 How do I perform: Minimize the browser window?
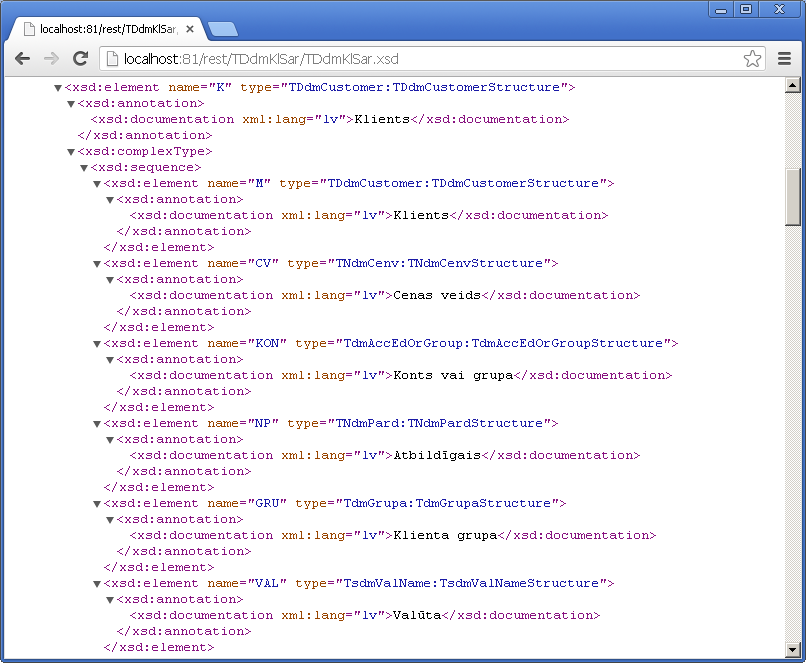pyautogui.click(x=721, y=9)
